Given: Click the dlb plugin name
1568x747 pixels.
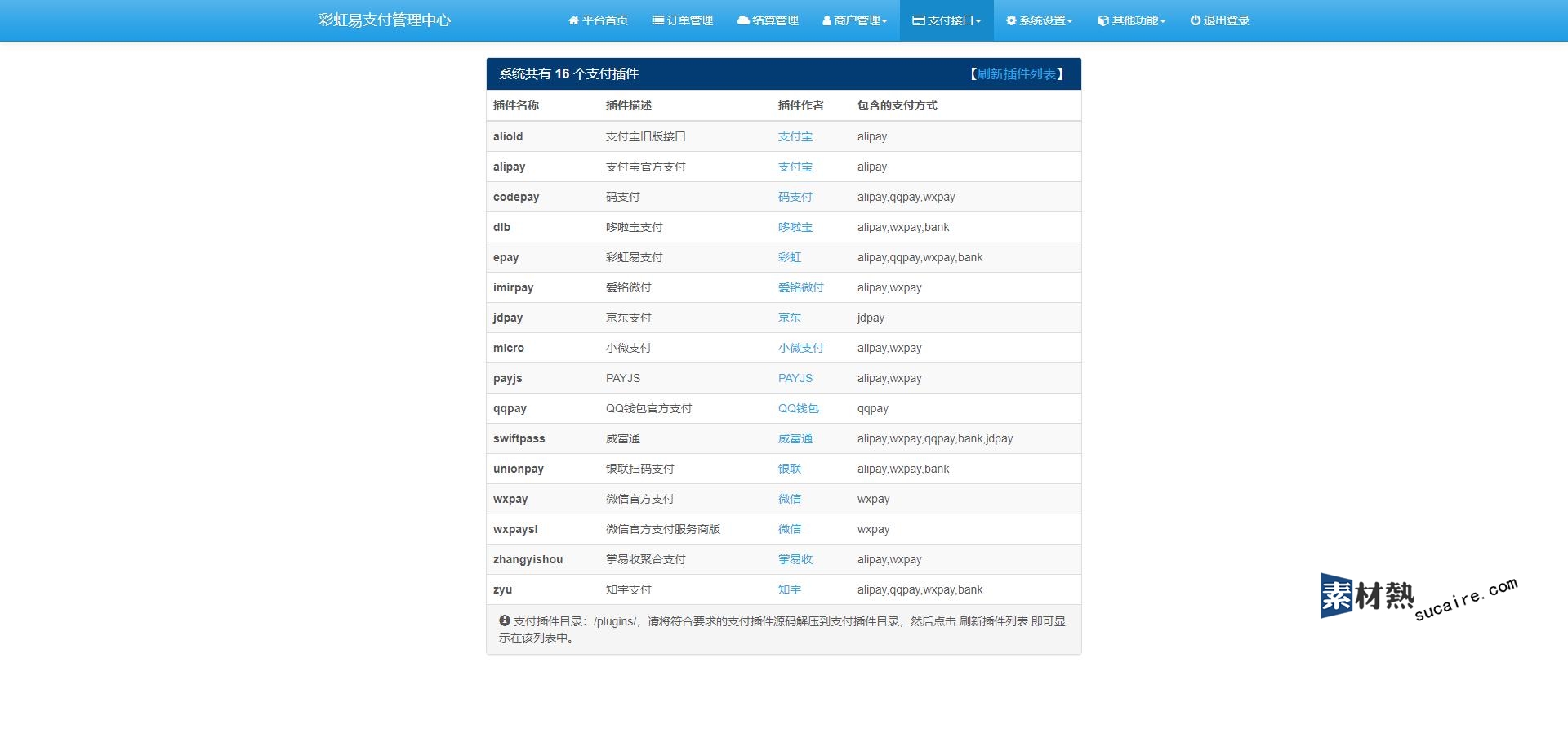Looking at the screenshot, I should tap(501, 227).
